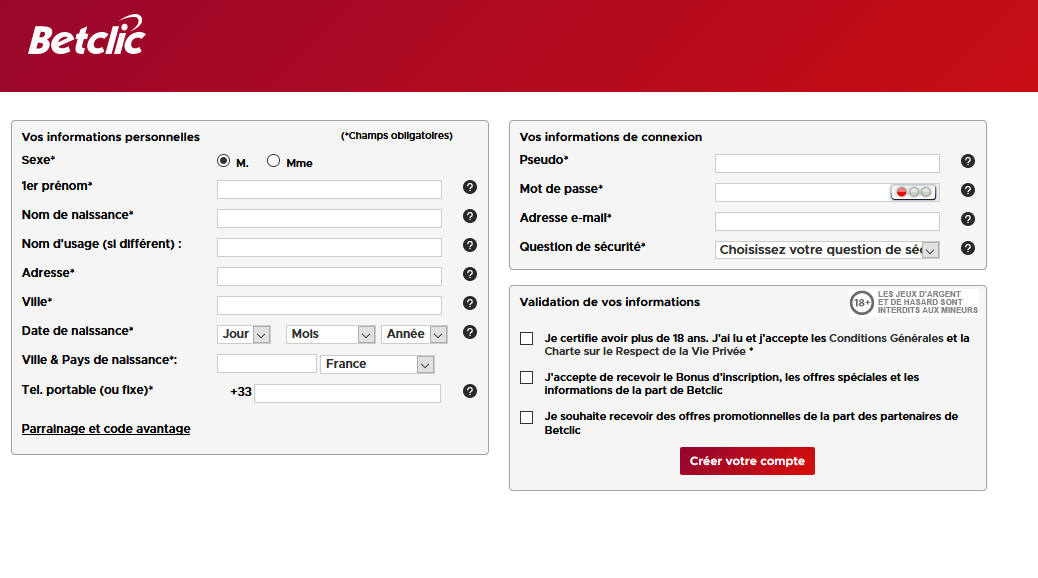Open Parrainage et code avantage link
Image resolution: width=1038 pixels, height=578 pixels.
pyautogui.click(x=106, y=429)
